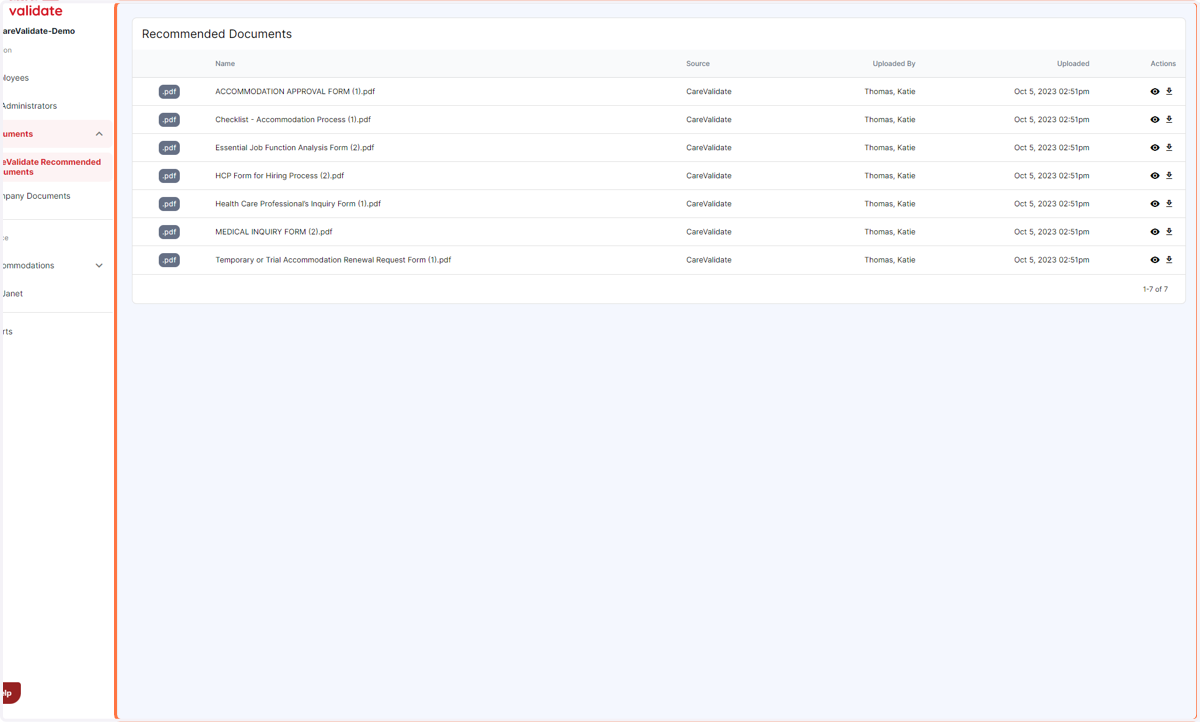The height and width of the screenshot is (722, 1200).
Task: Click the red Help button
Action: [10, 693]
